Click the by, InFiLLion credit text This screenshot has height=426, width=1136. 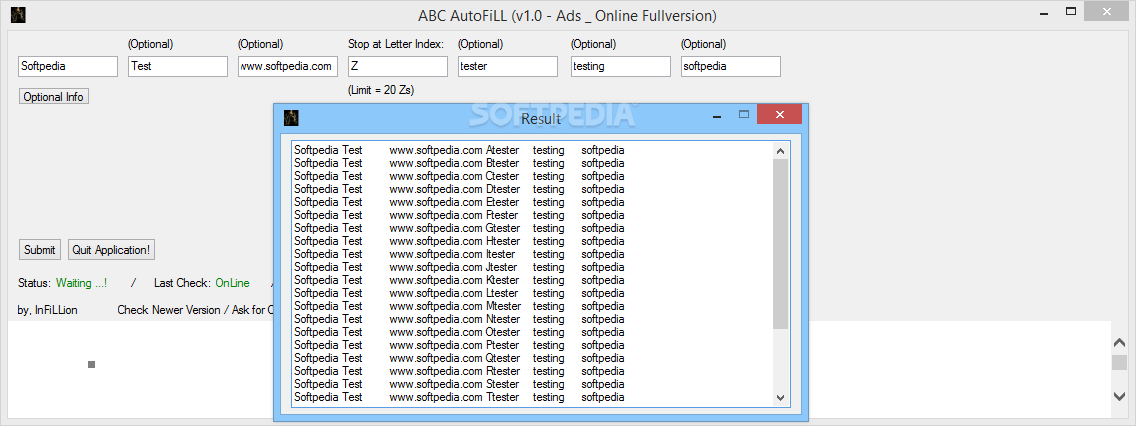(48, 309)
